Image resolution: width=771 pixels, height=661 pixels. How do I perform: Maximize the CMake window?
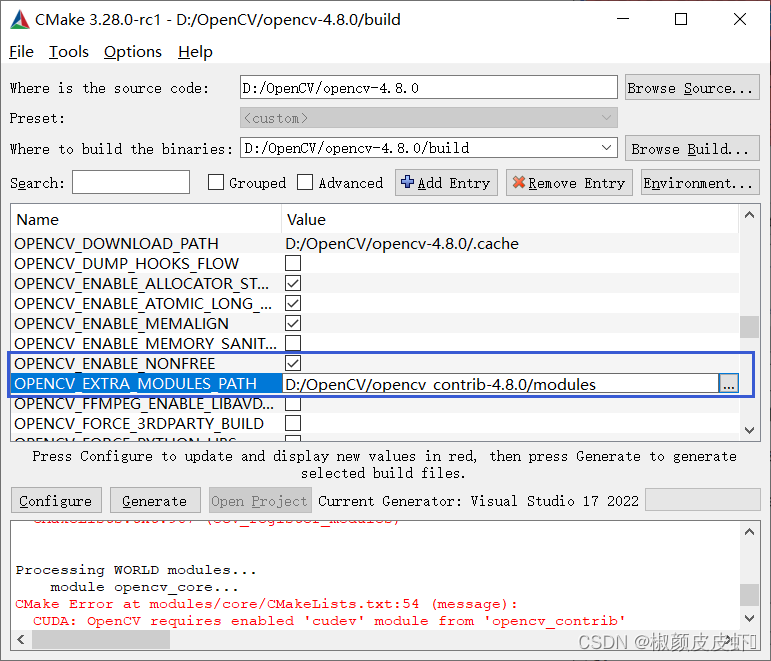pos(681,19)
